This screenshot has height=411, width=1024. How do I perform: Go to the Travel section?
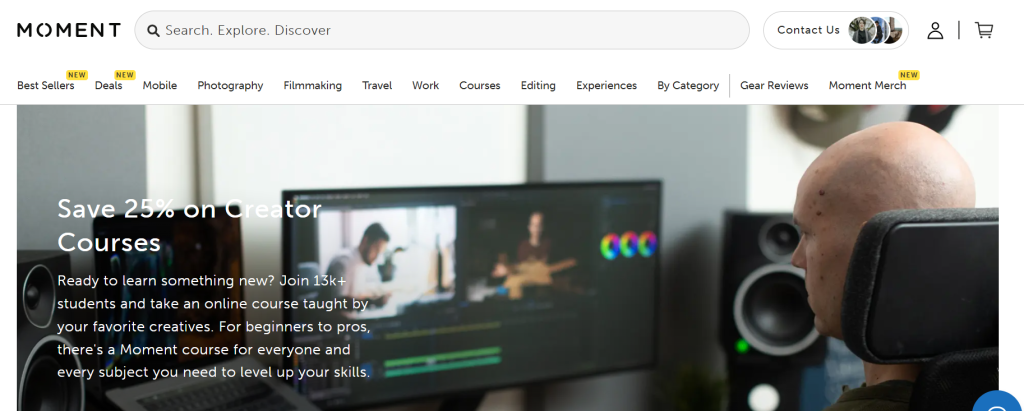click(377, 86)
